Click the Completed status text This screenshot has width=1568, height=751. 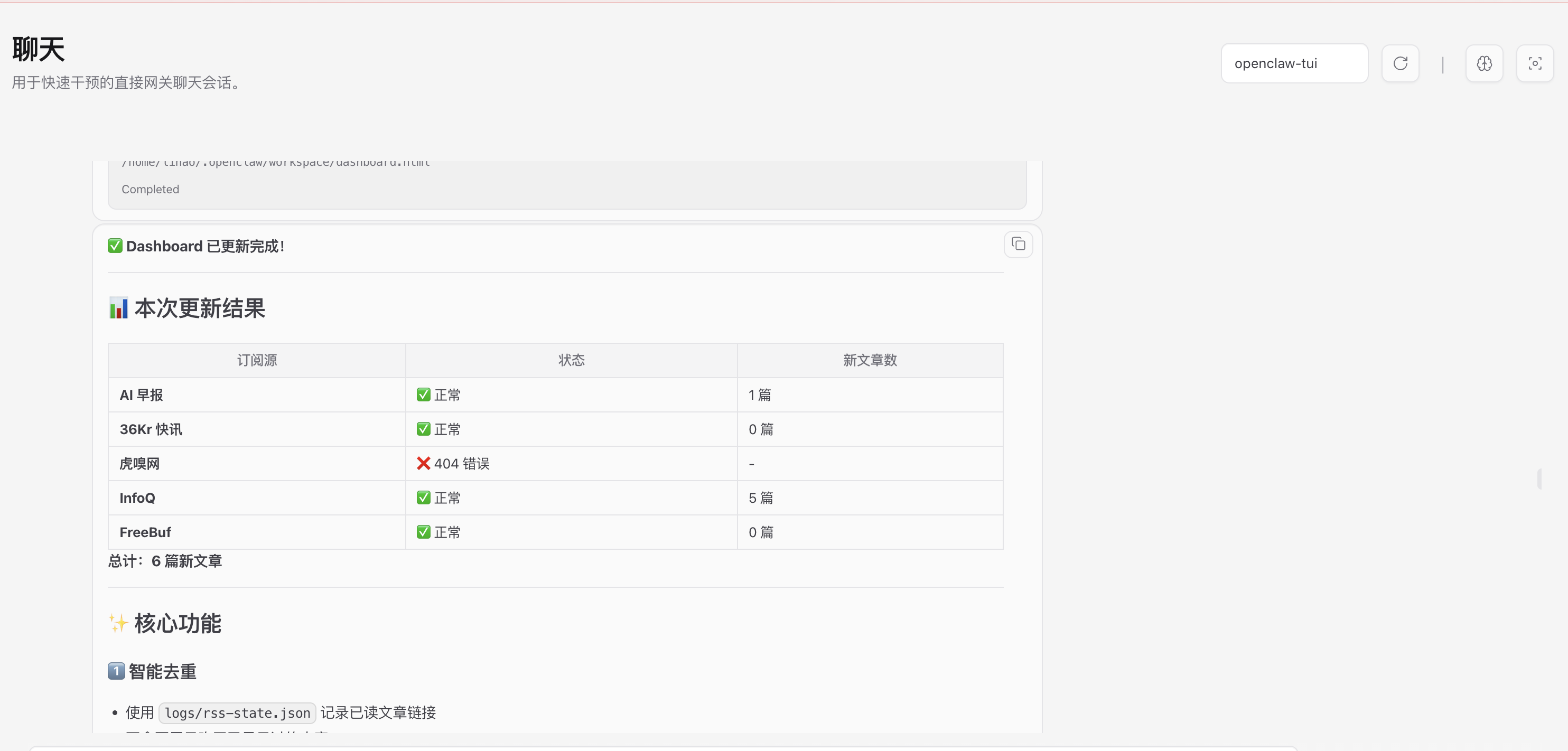pos(151,189)
